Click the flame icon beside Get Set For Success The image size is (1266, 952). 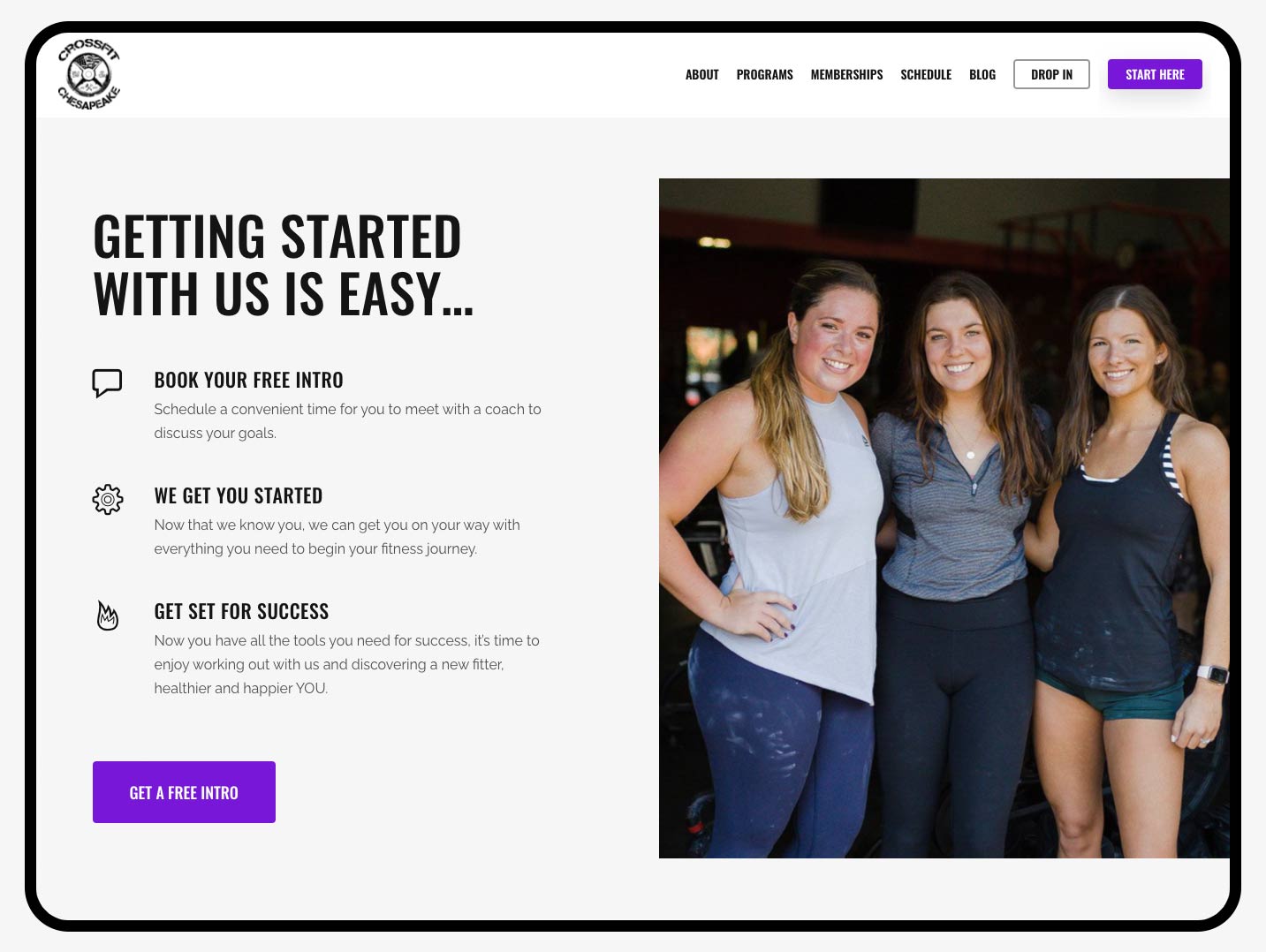point(108,616)
